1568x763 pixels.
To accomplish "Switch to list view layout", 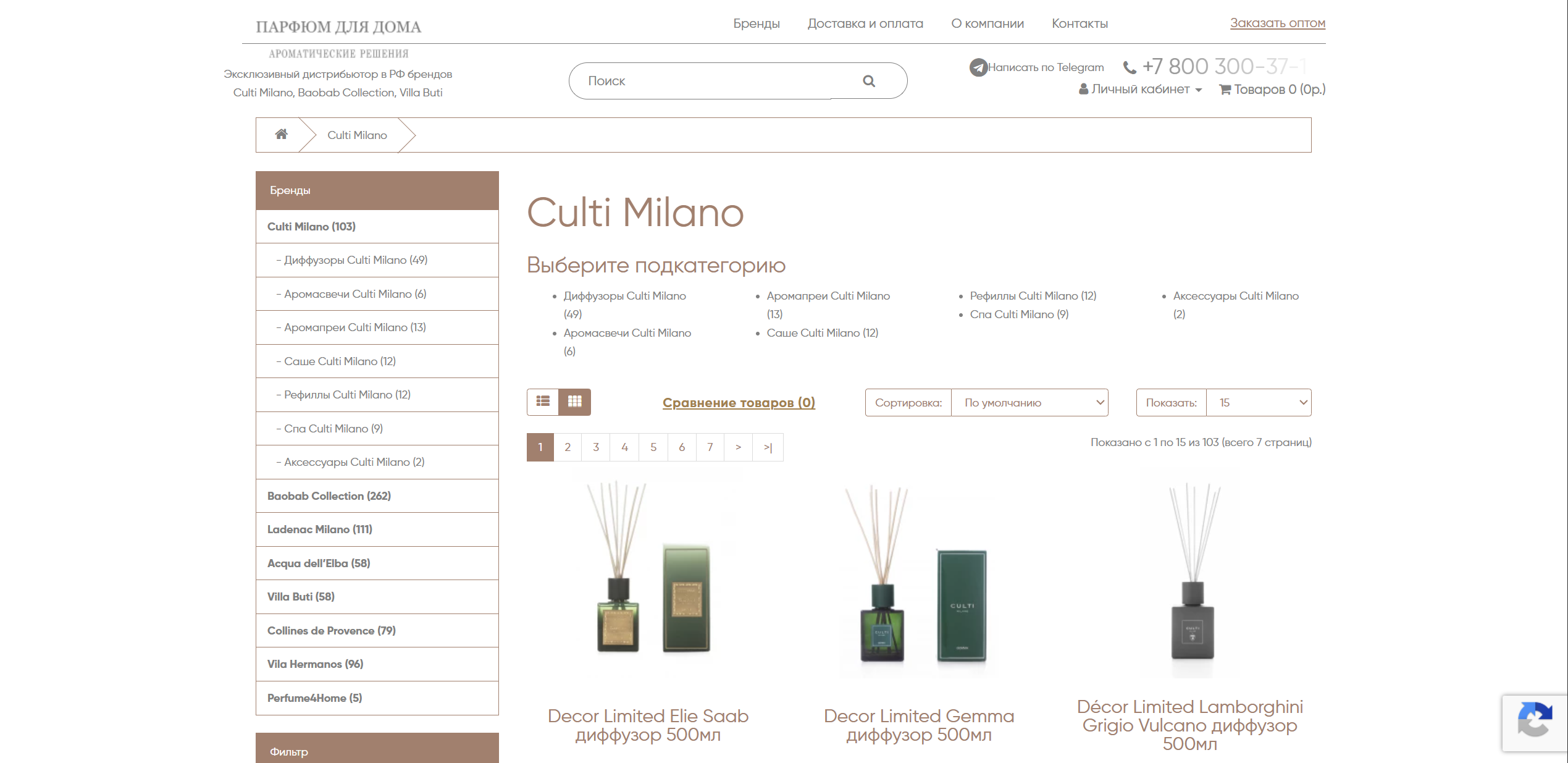I will click(x=543, y=402).
